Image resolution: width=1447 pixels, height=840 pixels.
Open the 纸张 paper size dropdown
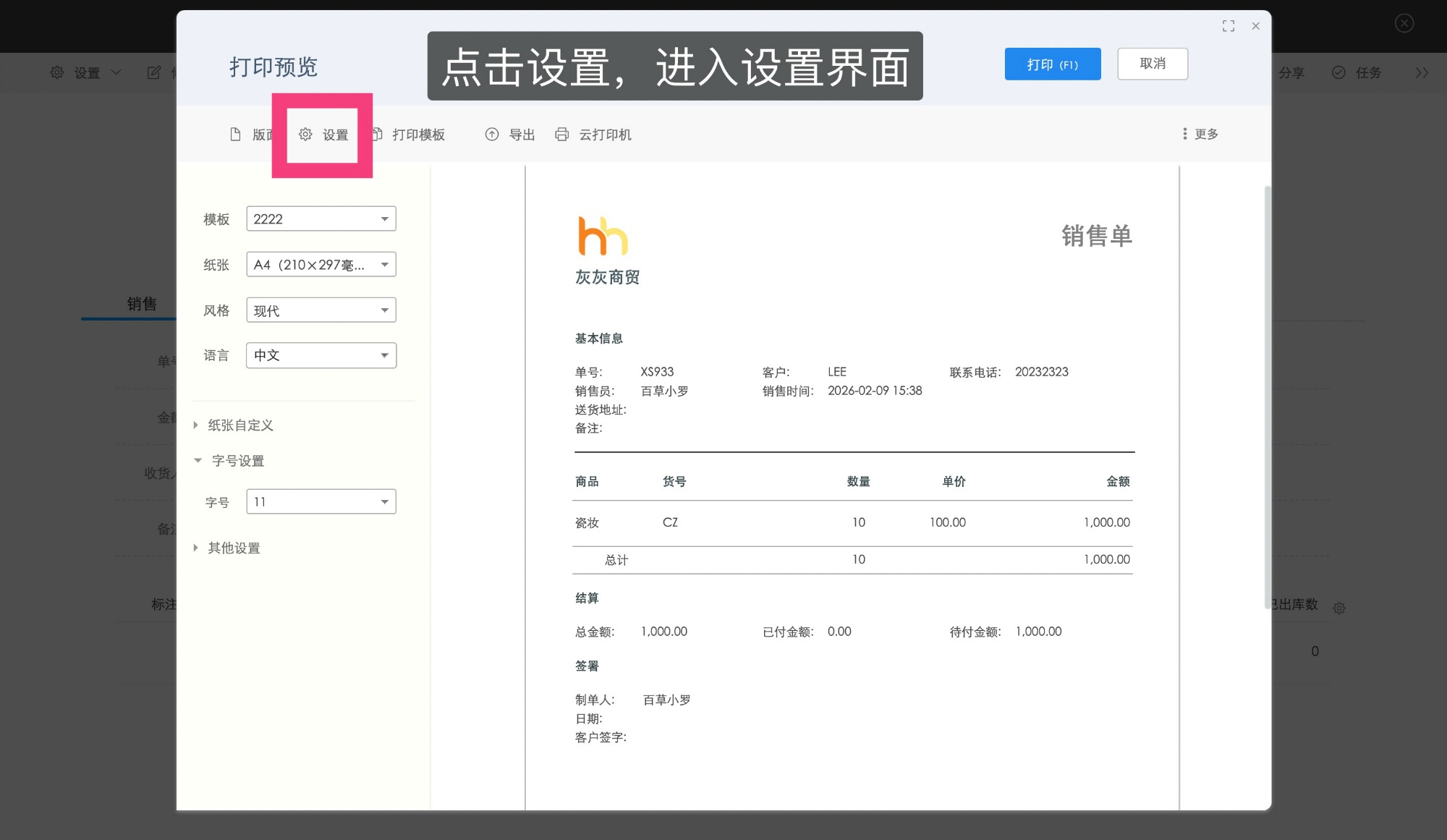click(x=321, y=264)
